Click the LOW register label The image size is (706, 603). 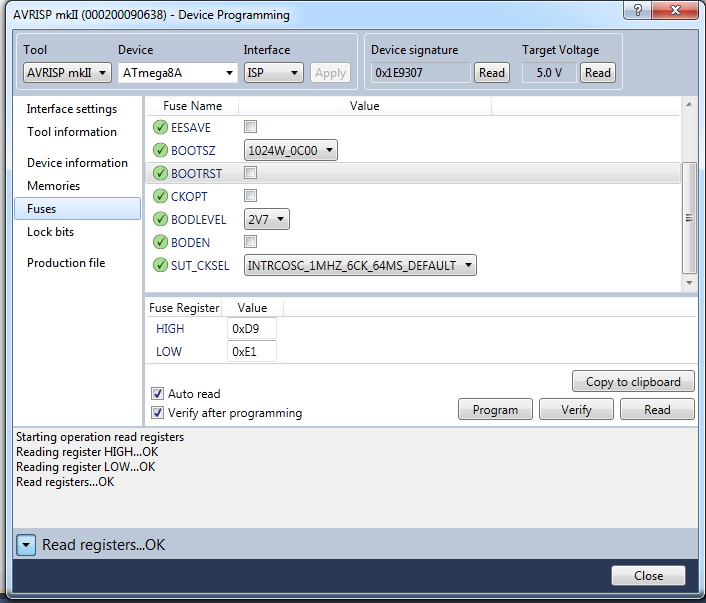[x=169, y=352]
